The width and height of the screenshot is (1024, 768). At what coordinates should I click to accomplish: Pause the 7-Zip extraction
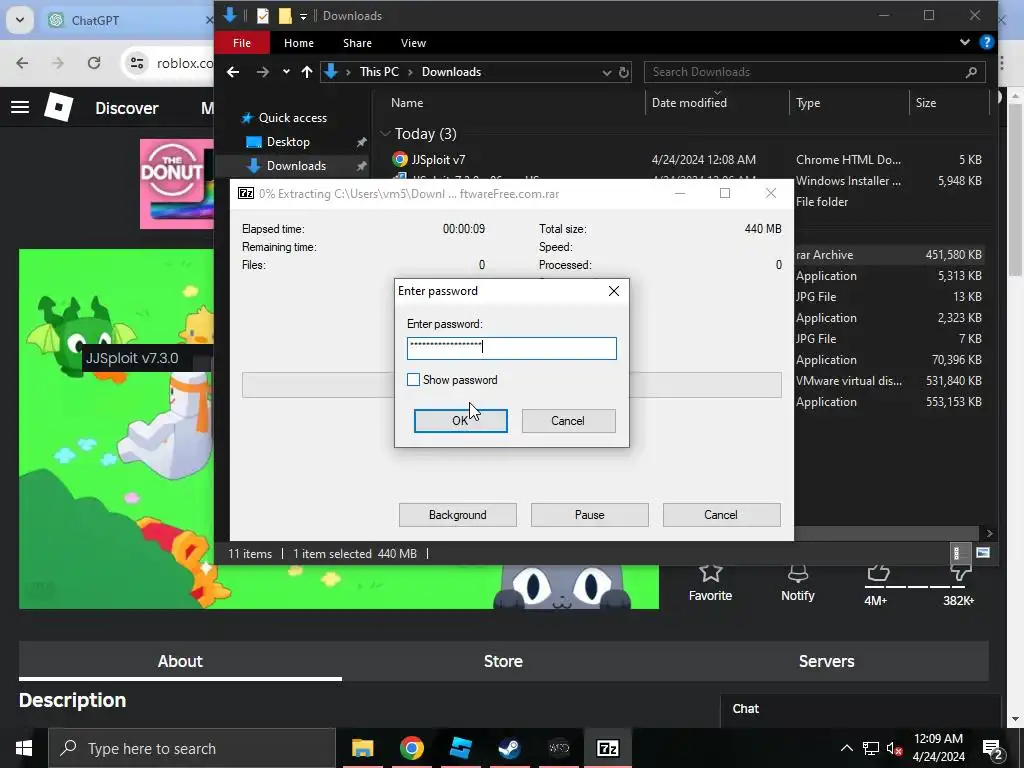click(x=590, y=515)
